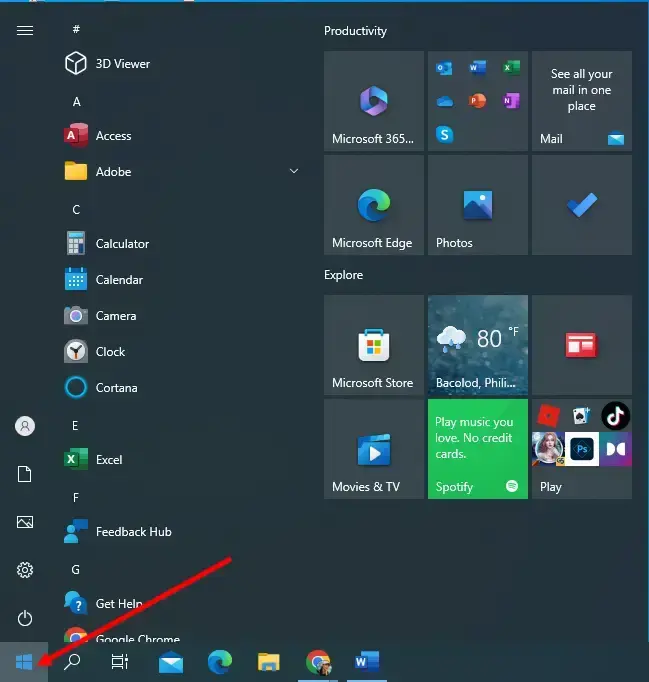Open Skype in the Office tile group
Image resolution: width=649 pixels, height=682 pixels.
(445, 134)
